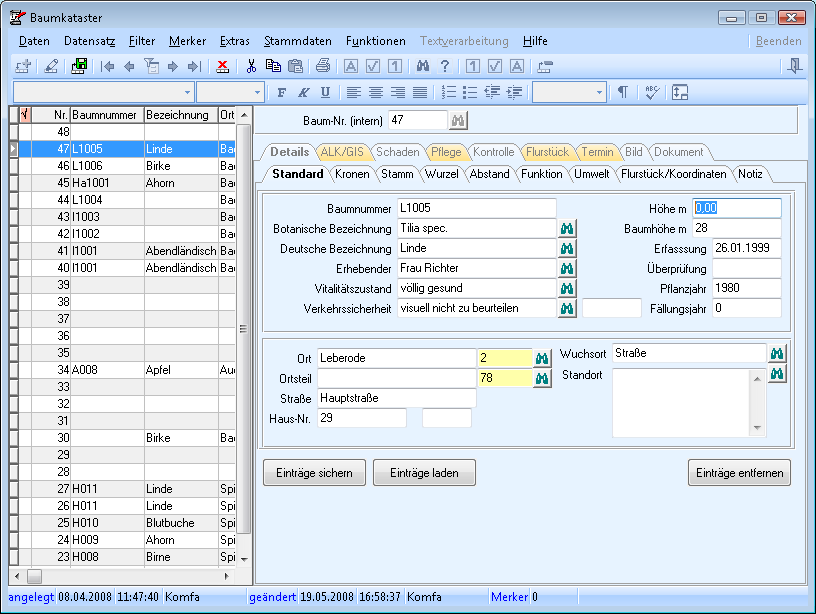Open the dropdown left of the pilcrow icon
Image resolution: width=816 pixels, height=614 pixels.
[x=599, y=93]
